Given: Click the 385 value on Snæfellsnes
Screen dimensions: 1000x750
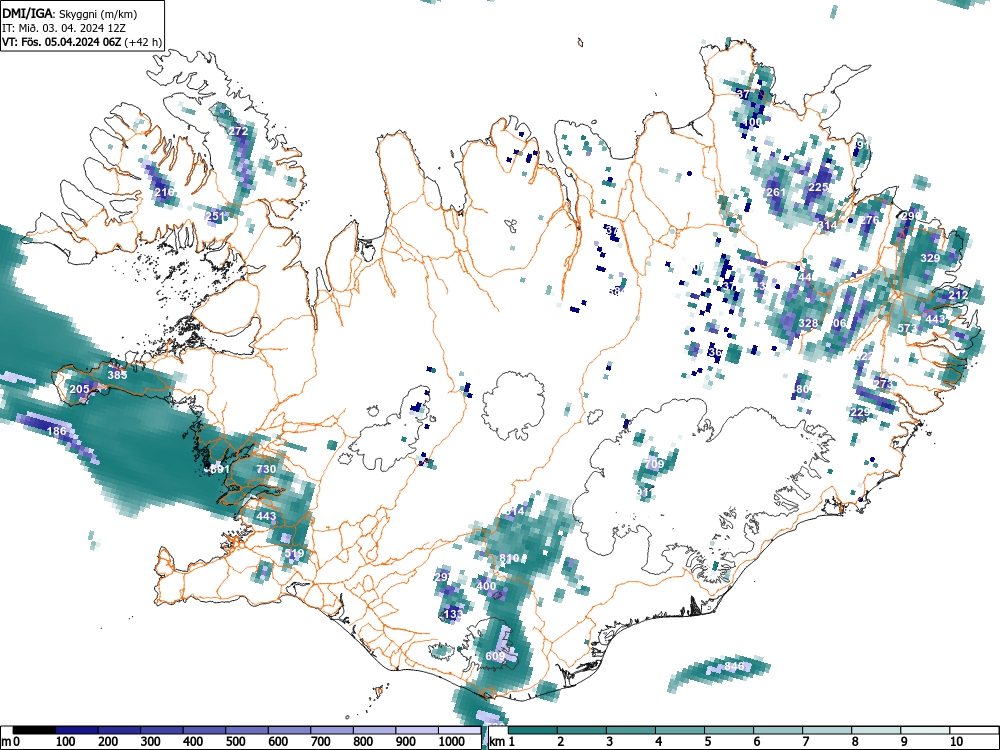Looking at the screenshot, I should [117, 374].
